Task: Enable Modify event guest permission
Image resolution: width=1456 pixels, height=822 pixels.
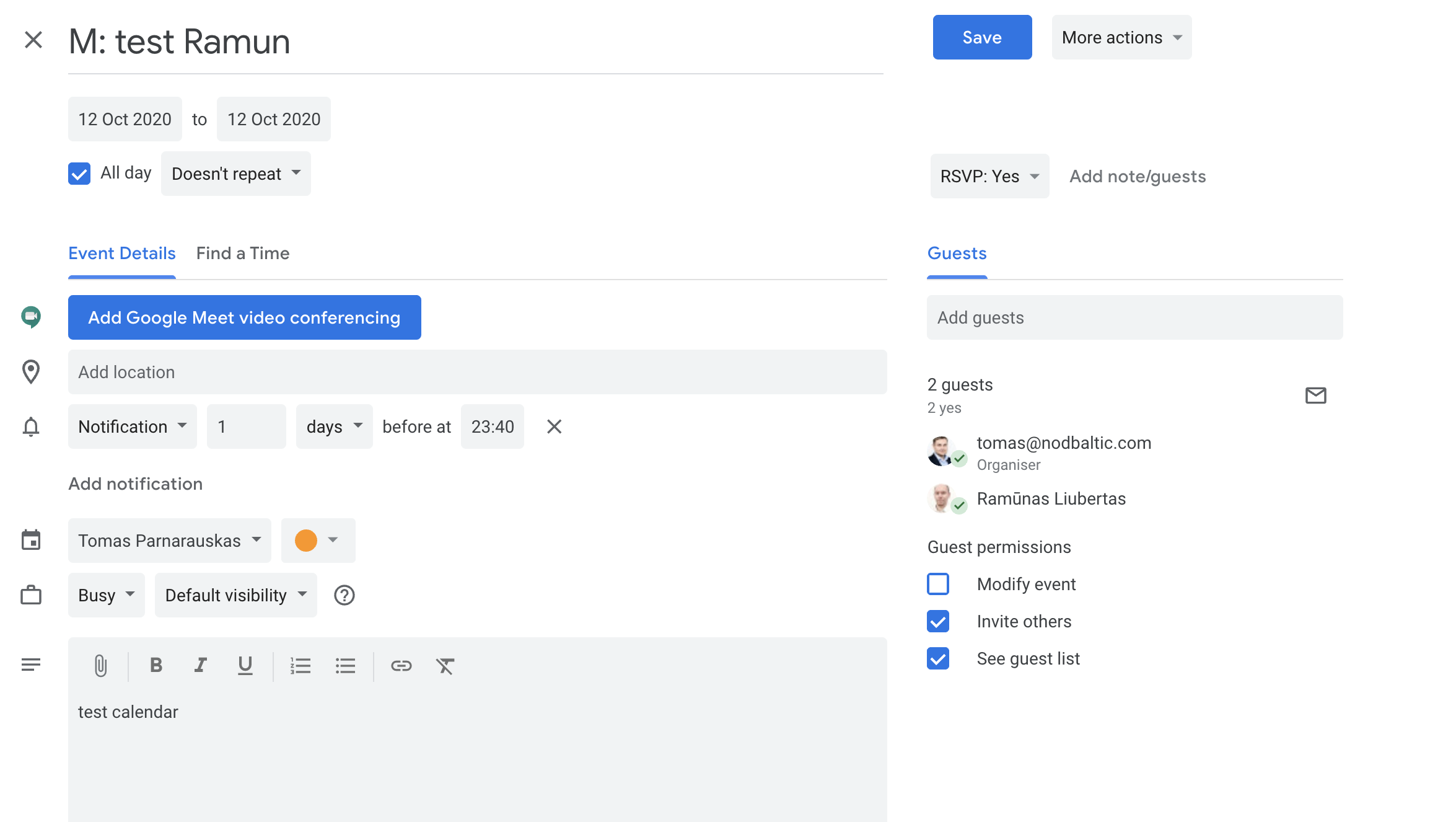Action: [938, 584]
